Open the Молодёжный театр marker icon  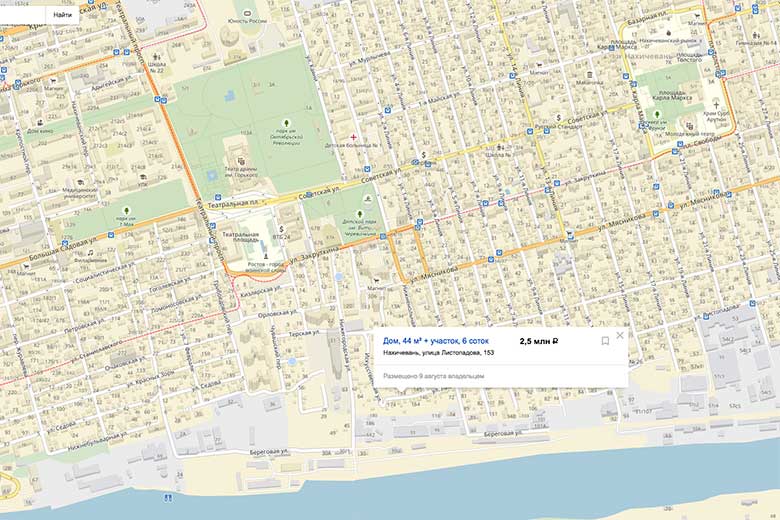[689, 126]
